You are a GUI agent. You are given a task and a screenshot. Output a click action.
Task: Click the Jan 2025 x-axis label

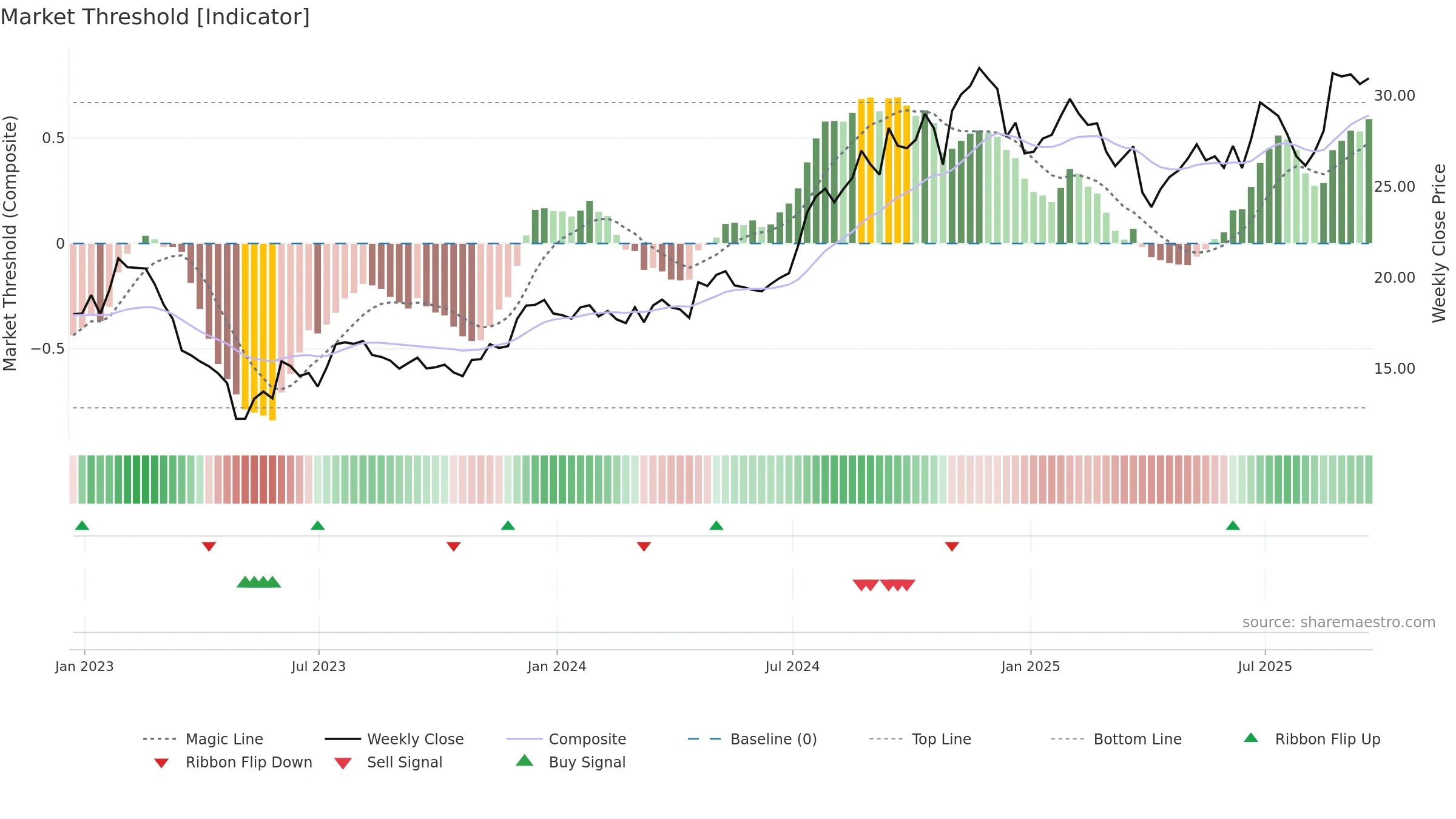[x=1031, y=666]
